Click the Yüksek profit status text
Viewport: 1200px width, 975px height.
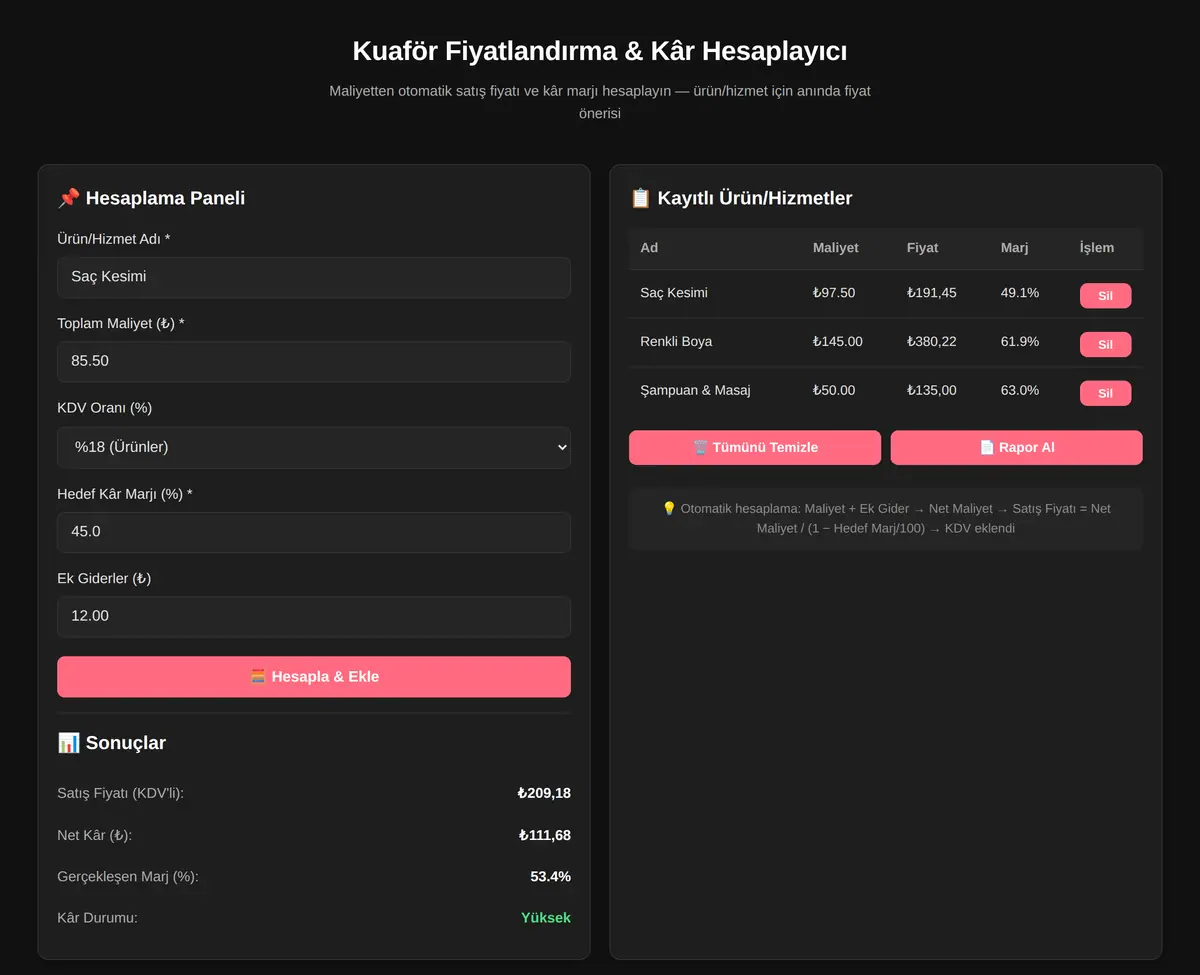[x=546, y=918]
